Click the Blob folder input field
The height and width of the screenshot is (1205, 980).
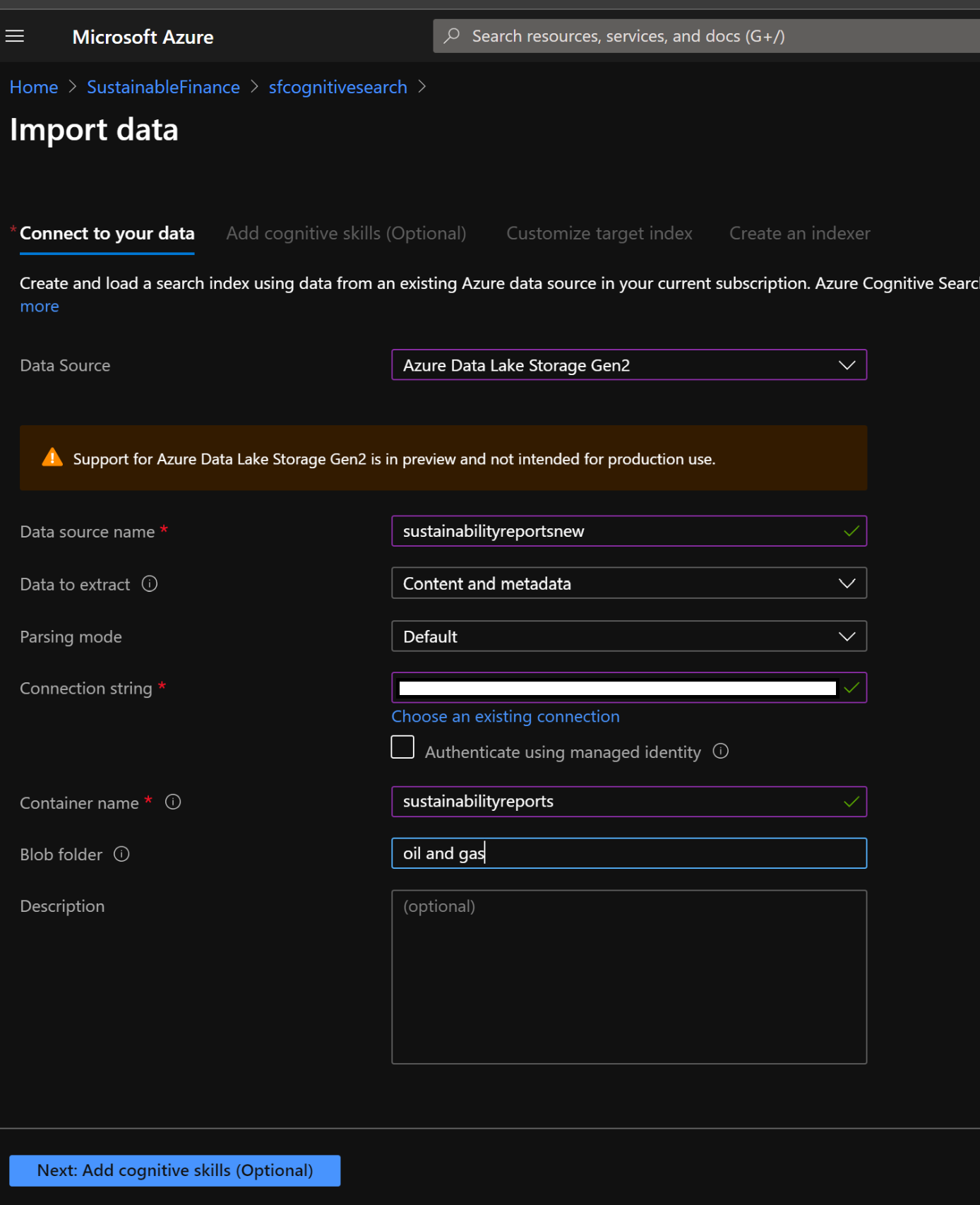[x=628, y=853]
